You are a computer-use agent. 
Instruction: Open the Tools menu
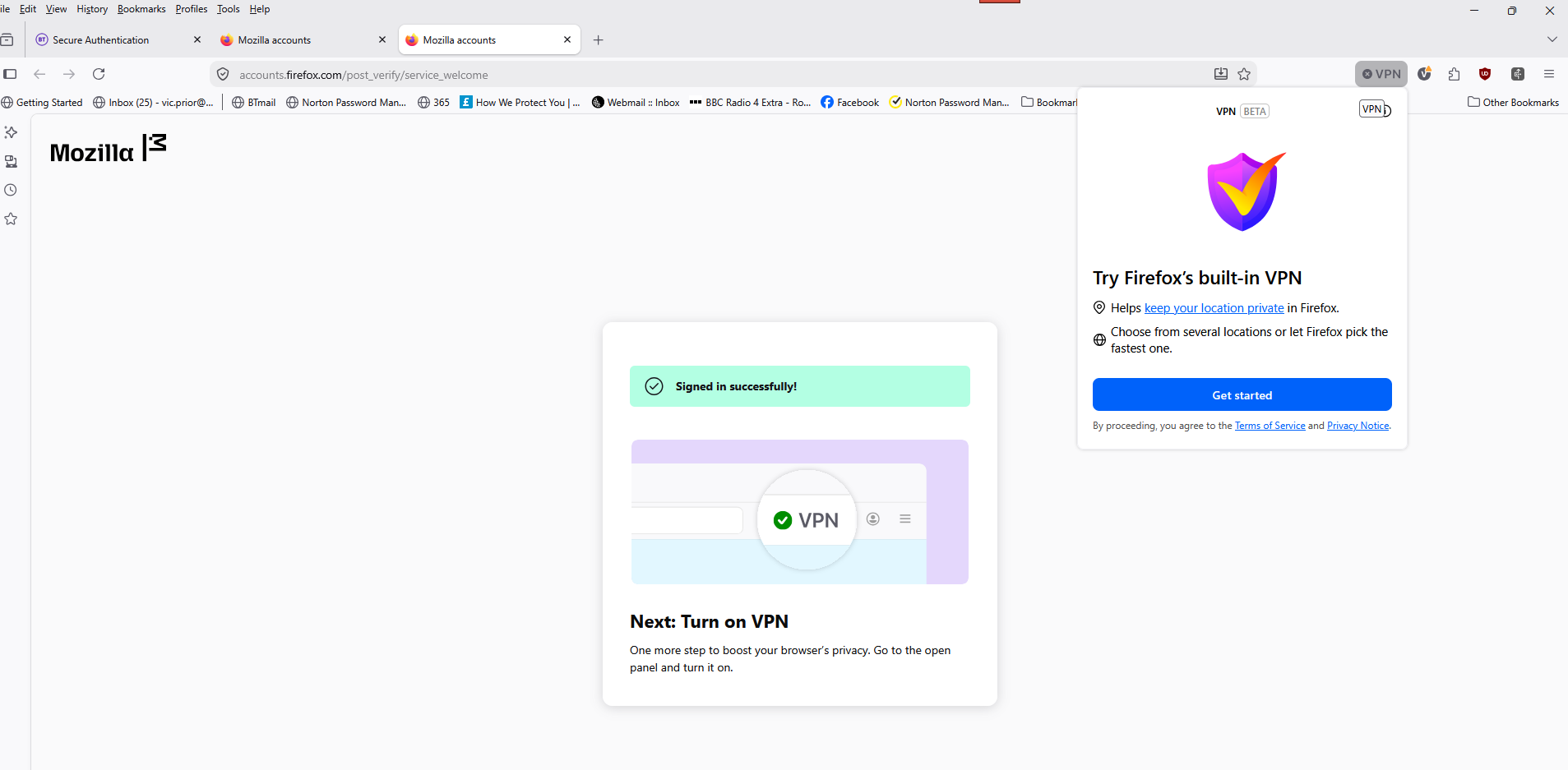click(x=229, y=9)
